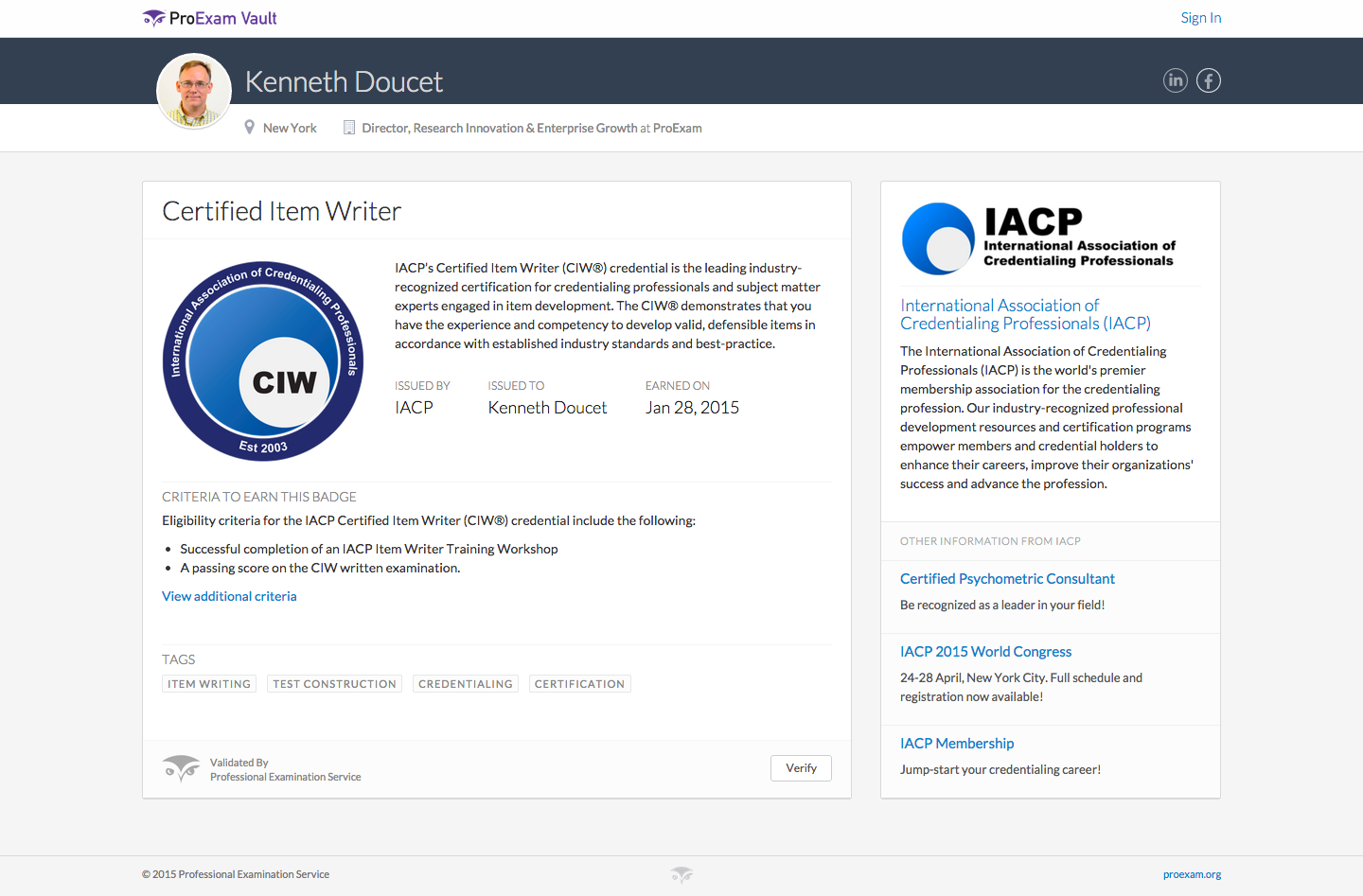Select the ITEM WRITING tag
1363x896 pixels.
(x=209, y=684)
